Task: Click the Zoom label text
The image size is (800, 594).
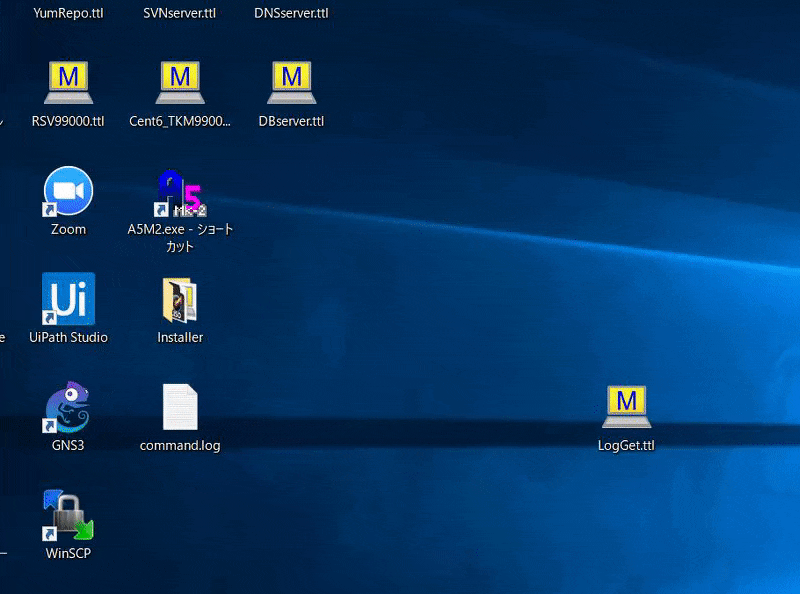Action: click(68, 230)
